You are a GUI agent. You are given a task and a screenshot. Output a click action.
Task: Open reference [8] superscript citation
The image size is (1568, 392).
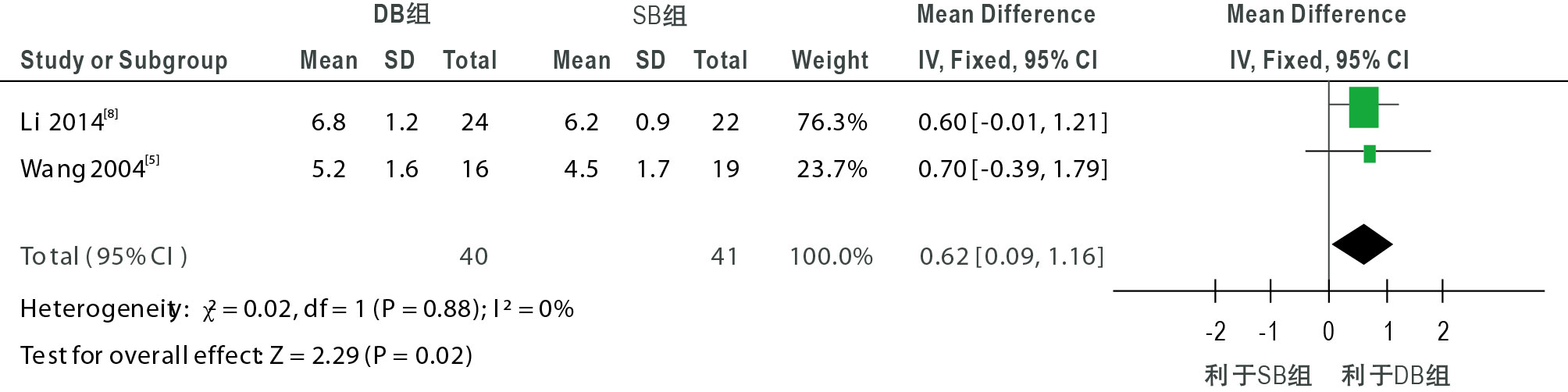point(111,114)
